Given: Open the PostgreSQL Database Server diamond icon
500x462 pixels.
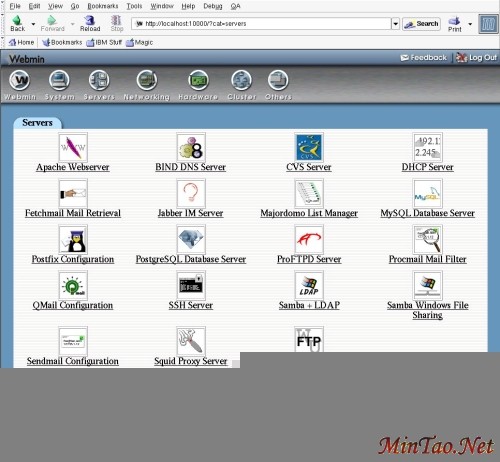Looking at the screenshot, I should pyautogui.click(x=191, y=239).
